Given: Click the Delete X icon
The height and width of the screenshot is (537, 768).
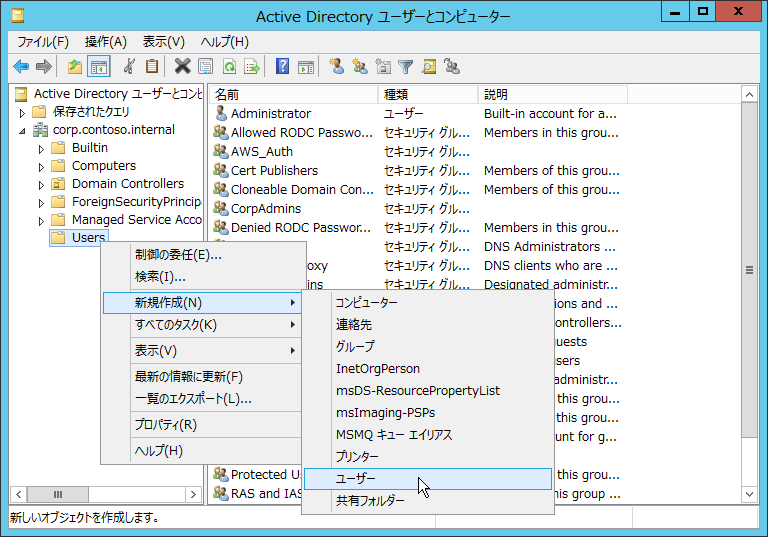Looking at the screenshot, I should tap(182, 66).
